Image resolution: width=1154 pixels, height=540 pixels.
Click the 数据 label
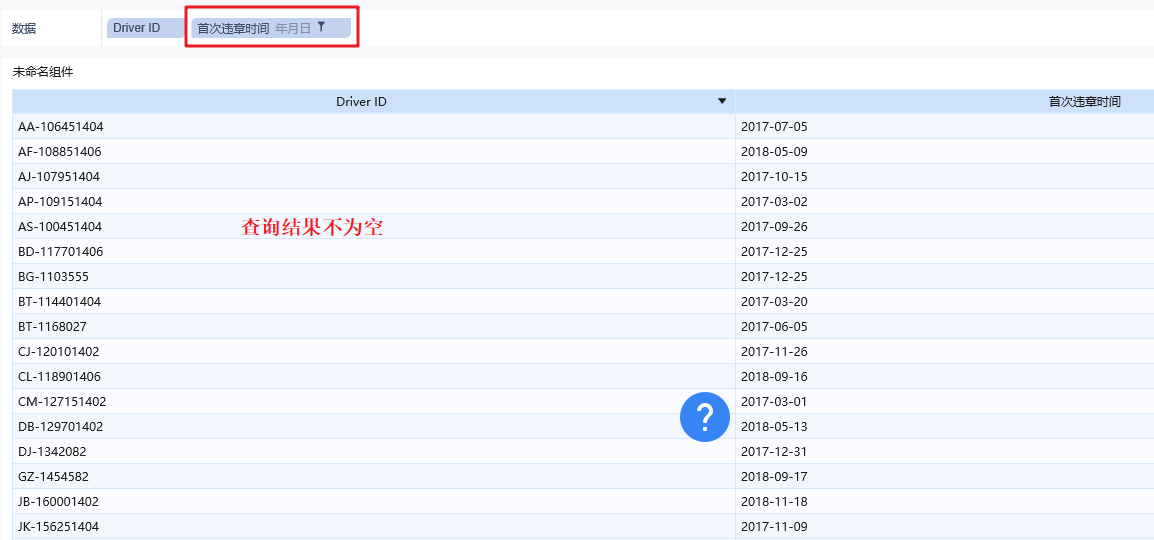point(24,29)
